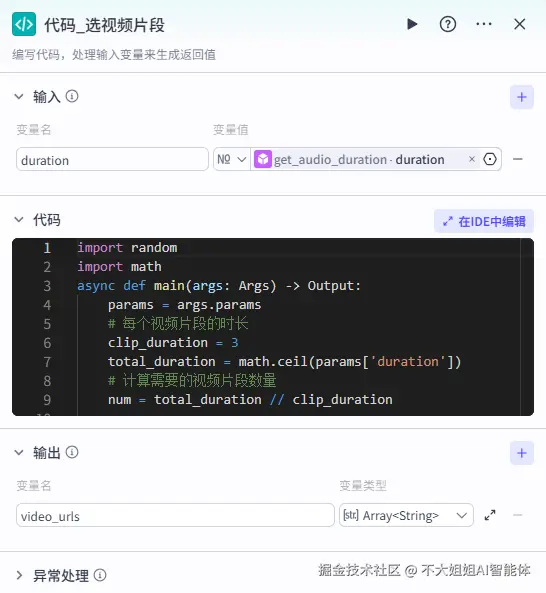Show info tooltip next to 异常处理
Image resolution: width=546 pixels, height=593 pixels.
point(100,575)
